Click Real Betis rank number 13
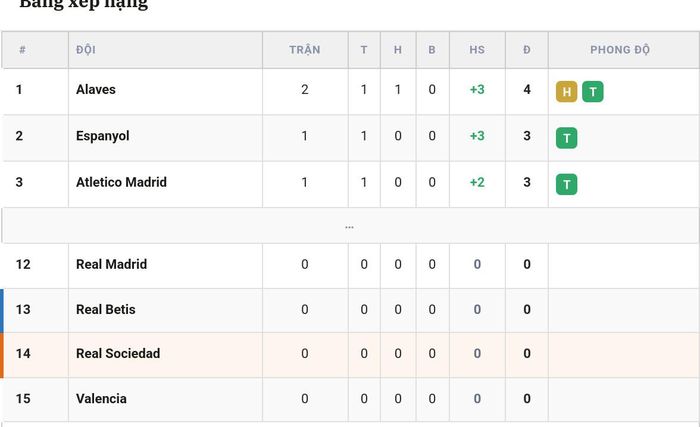The height and width of the screenshot is (427, 700). click(23, 310)
